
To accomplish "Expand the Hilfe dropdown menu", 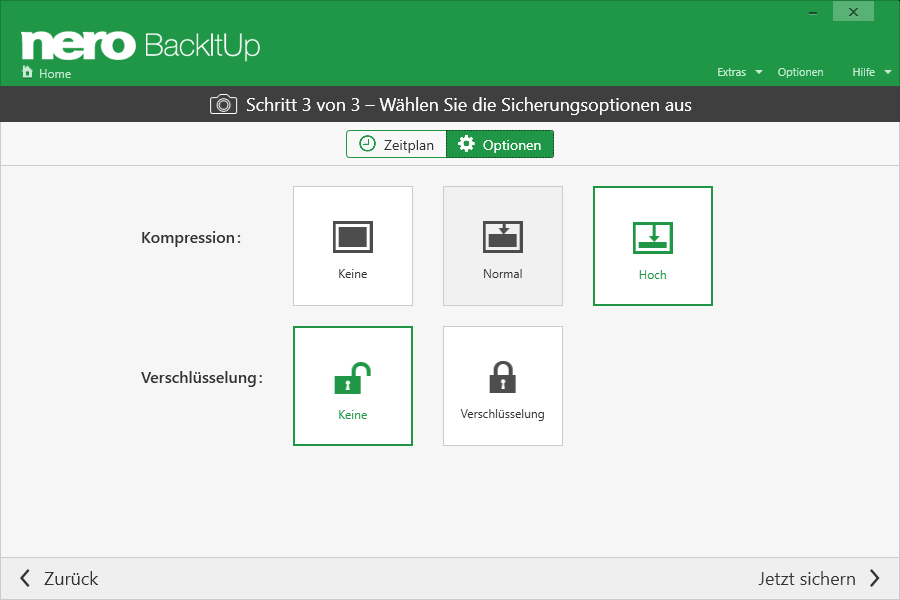I will (871, 72).
